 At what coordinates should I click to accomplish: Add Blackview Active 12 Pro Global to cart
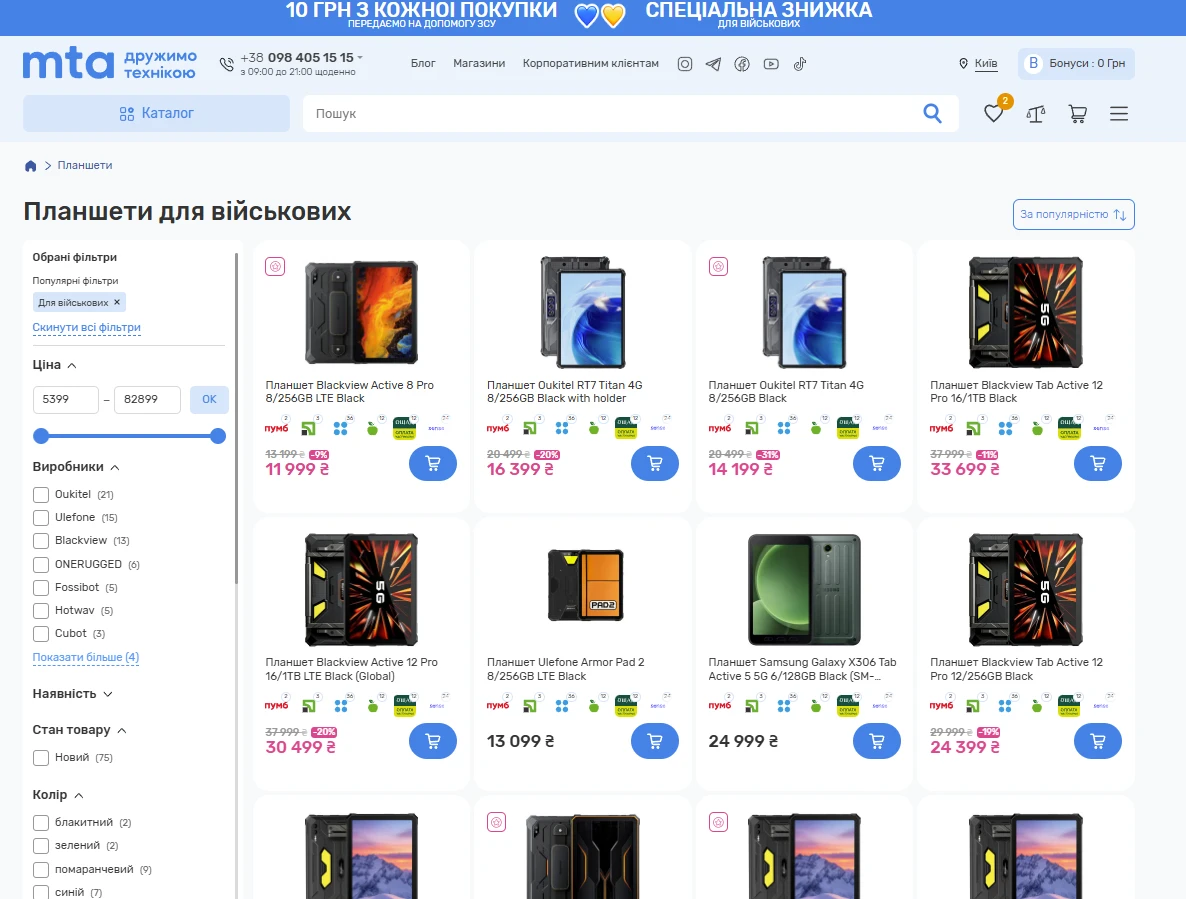(x=433, y=741)
